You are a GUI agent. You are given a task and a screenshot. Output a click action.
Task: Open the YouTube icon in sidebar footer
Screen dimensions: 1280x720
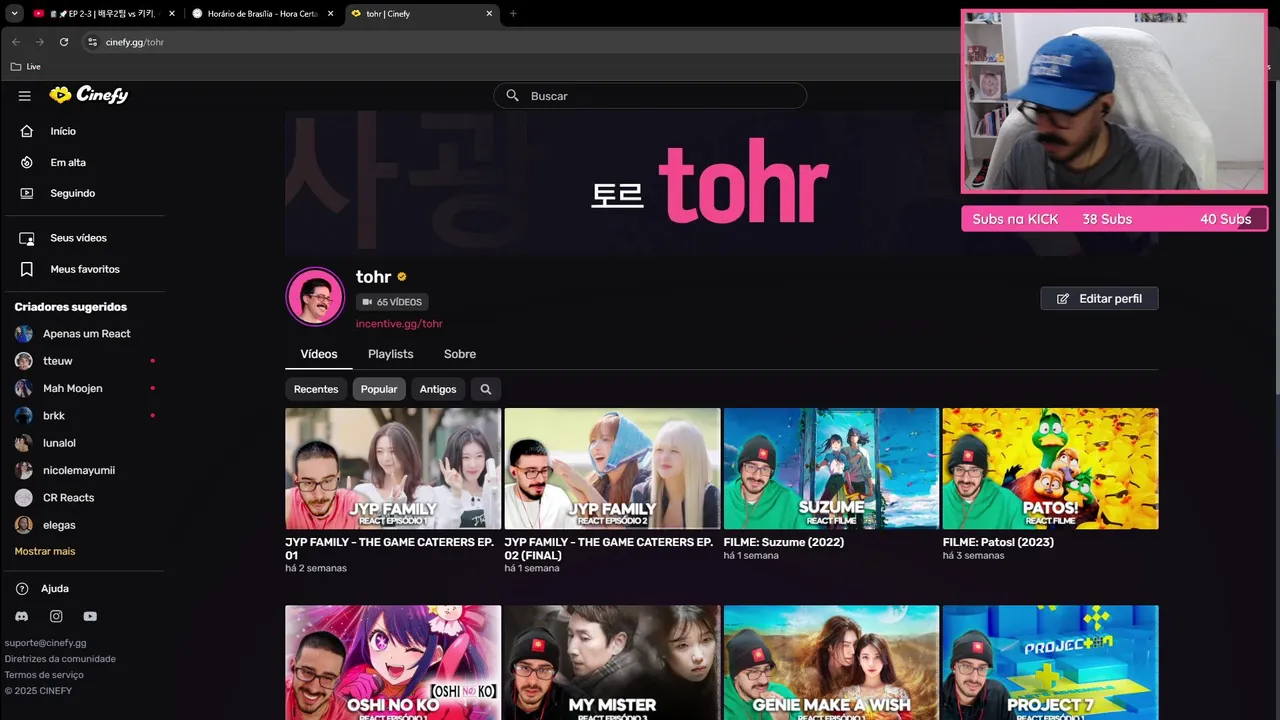(x=90, y=617)
